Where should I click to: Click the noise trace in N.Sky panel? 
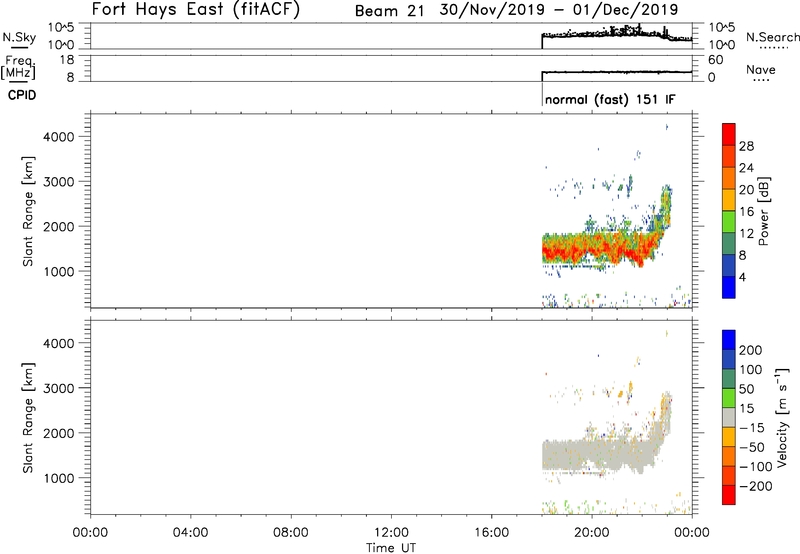click(617, 34)
